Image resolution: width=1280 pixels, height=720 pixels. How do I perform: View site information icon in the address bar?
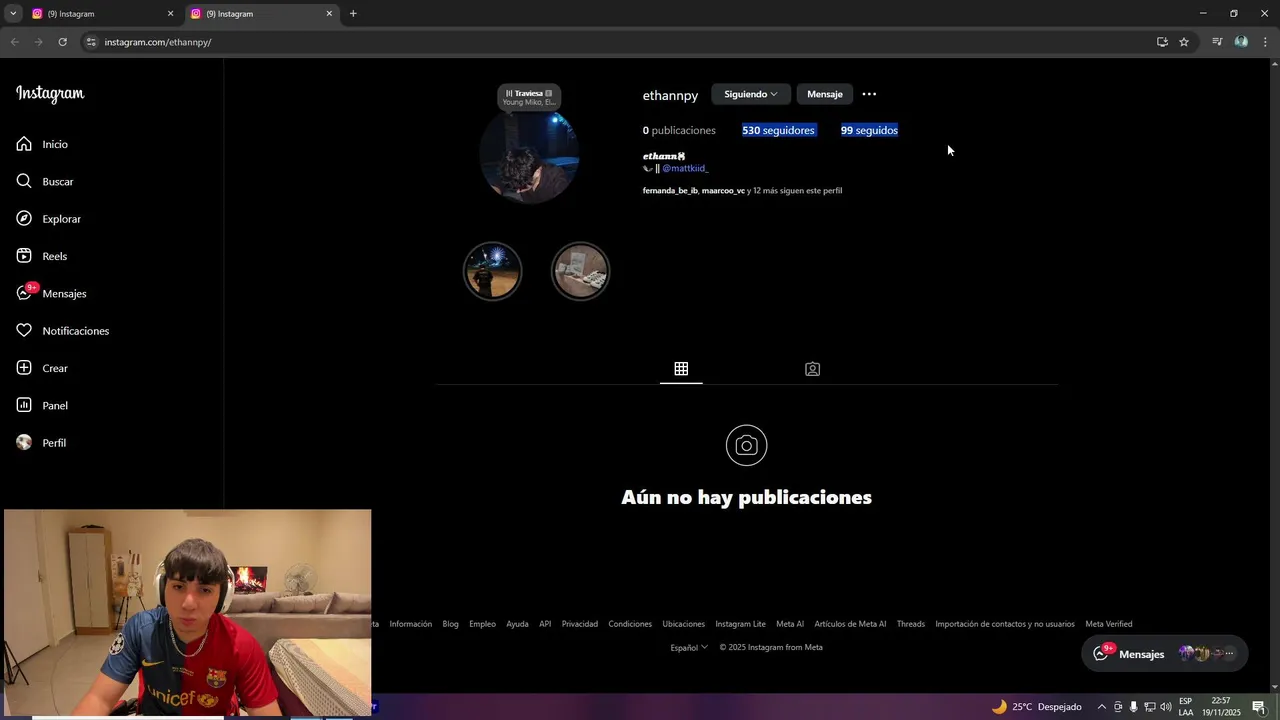point(91,42)
